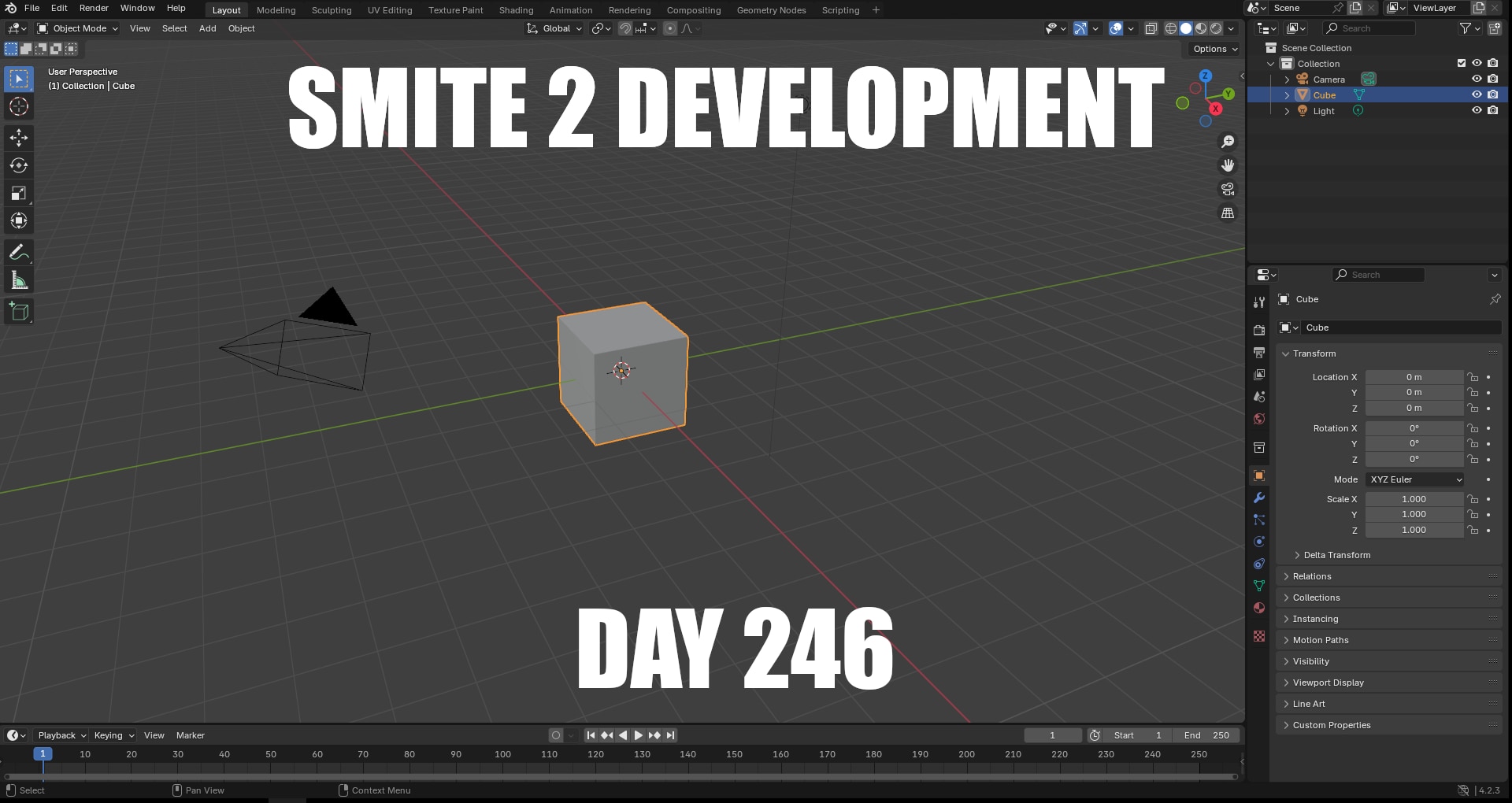Open the File menu
Screen dimensions: 1512x803
tap(32, 8)
